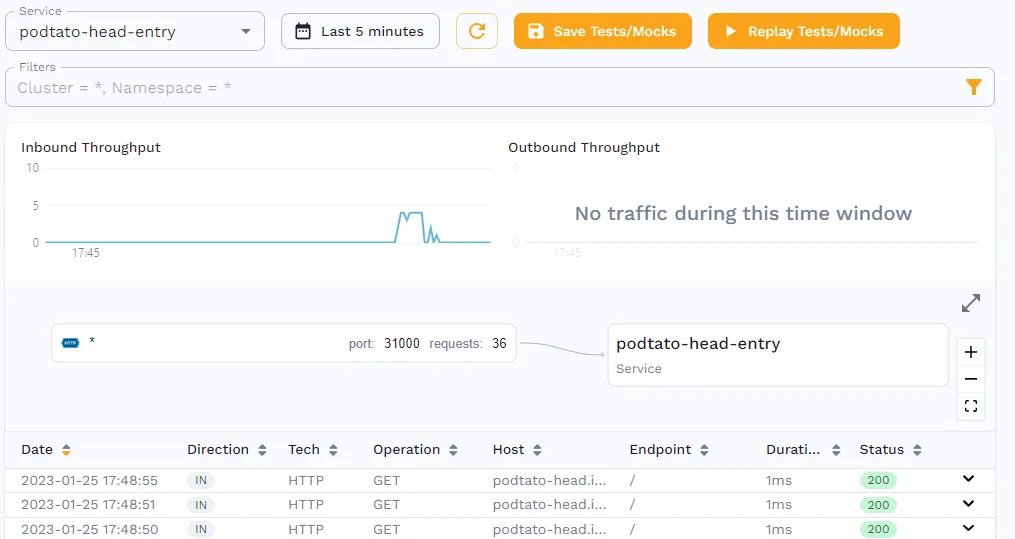Sort the table by Endpoint

point(704,450)
